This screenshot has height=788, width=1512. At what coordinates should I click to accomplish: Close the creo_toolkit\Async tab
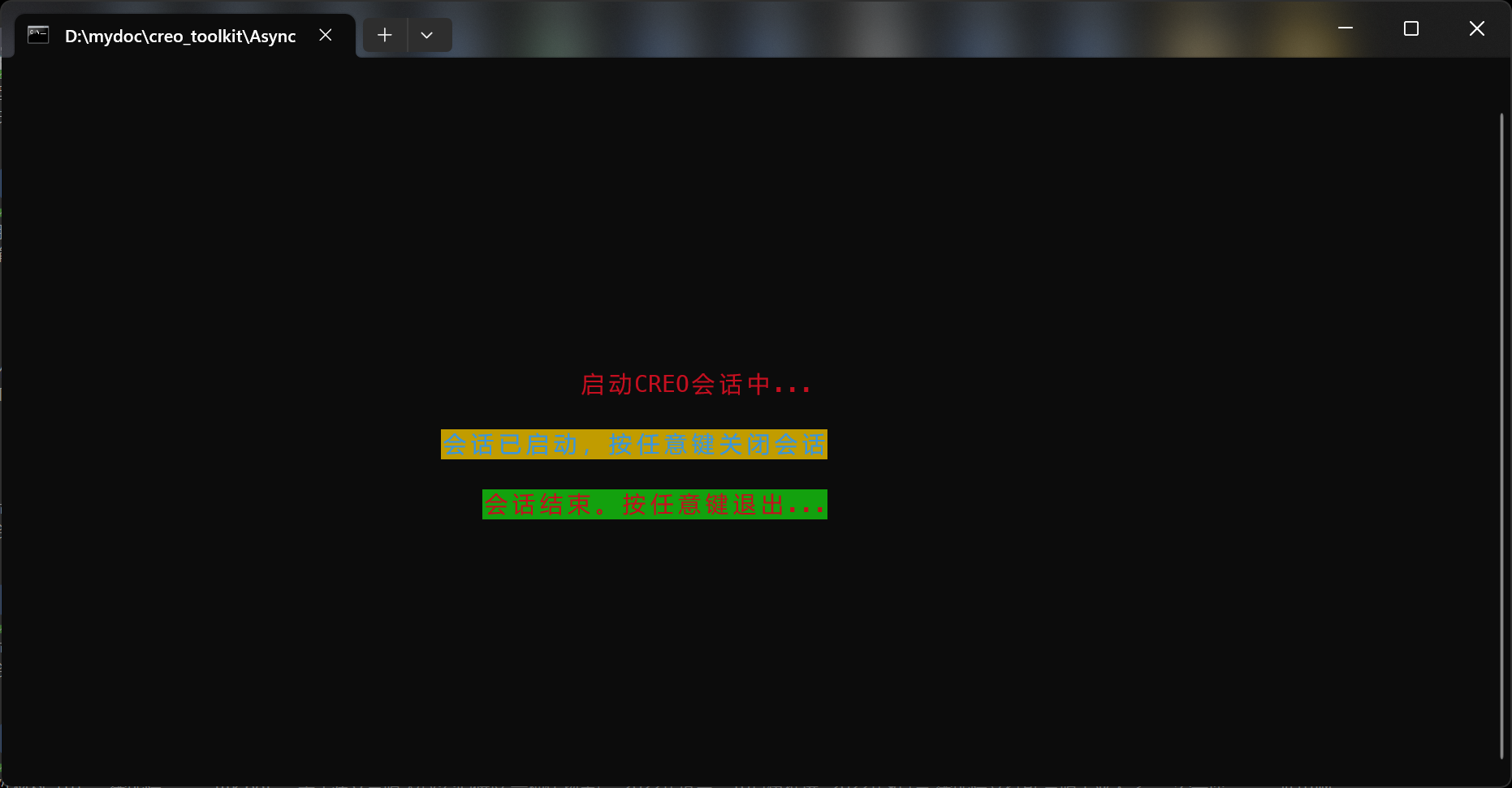tap(326, 35)
